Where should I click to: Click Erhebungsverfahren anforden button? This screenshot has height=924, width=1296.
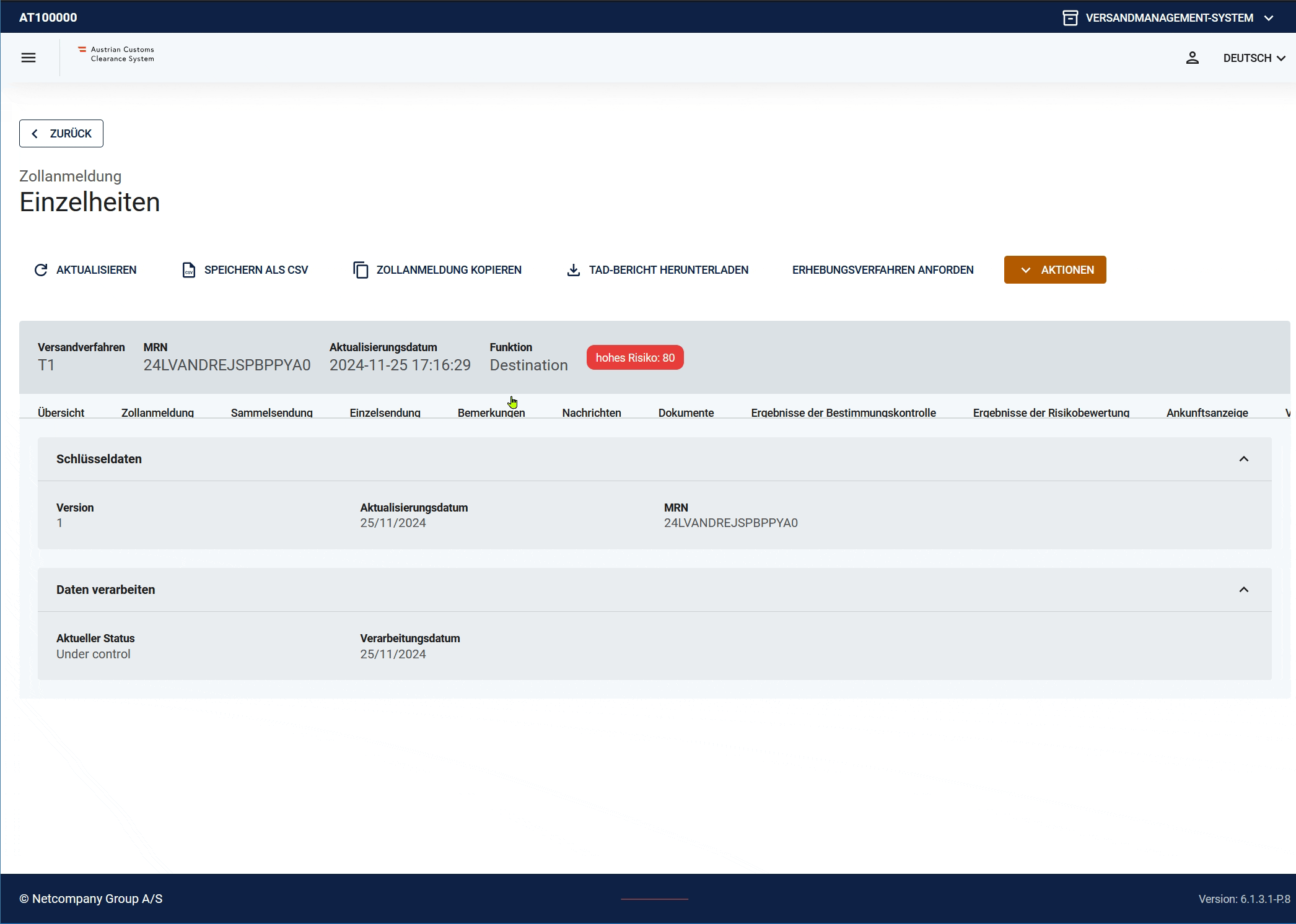coord(882,270)
